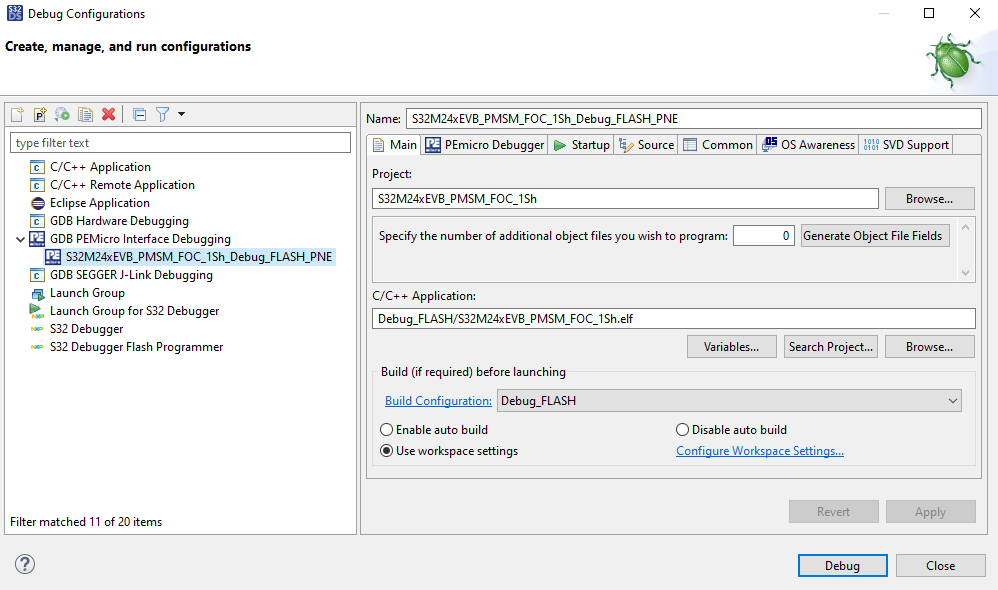The image size is (998, 590).
Task: Collapse all items in the configurations tree
Action: coord(139,114)
